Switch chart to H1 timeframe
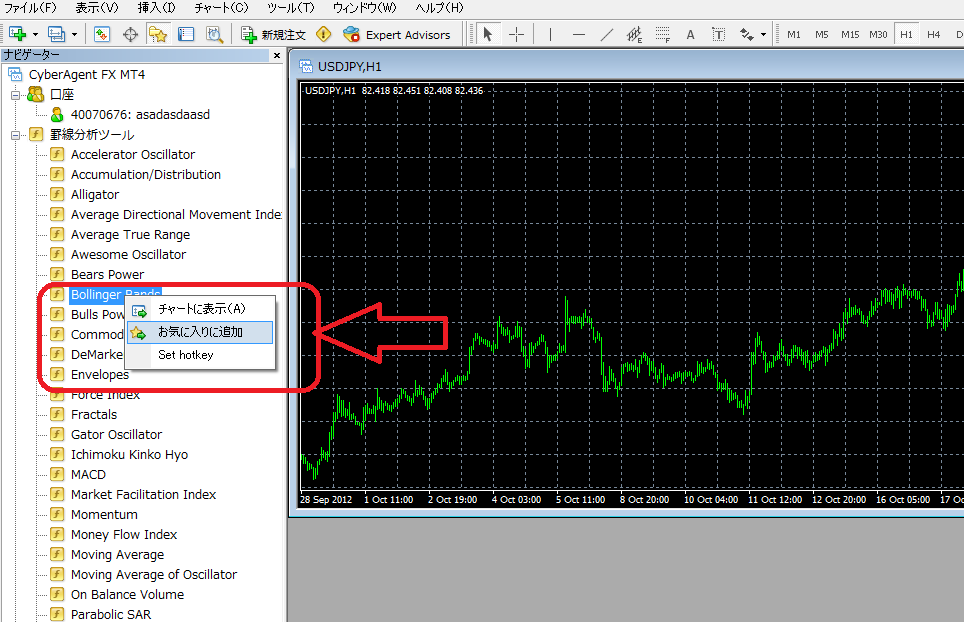 (906, 34)
